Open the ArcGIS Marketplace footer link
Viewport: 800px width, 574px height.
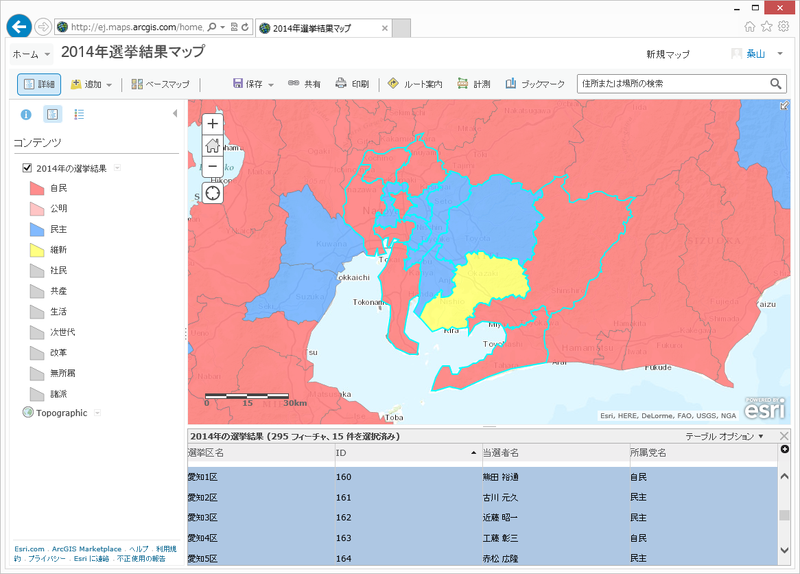tap(87, 549)
